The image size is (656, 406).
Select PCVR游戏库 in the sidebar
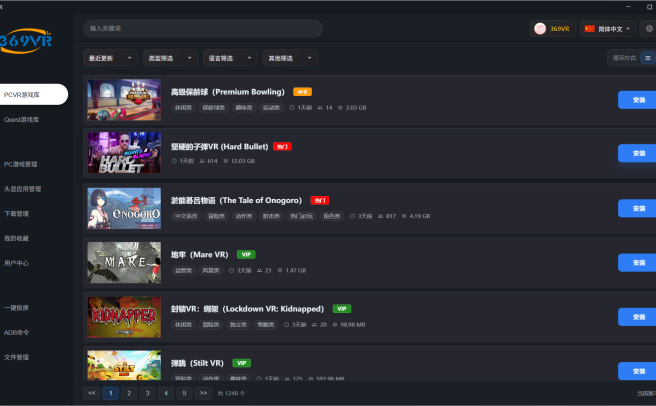[x=33, y=94]
